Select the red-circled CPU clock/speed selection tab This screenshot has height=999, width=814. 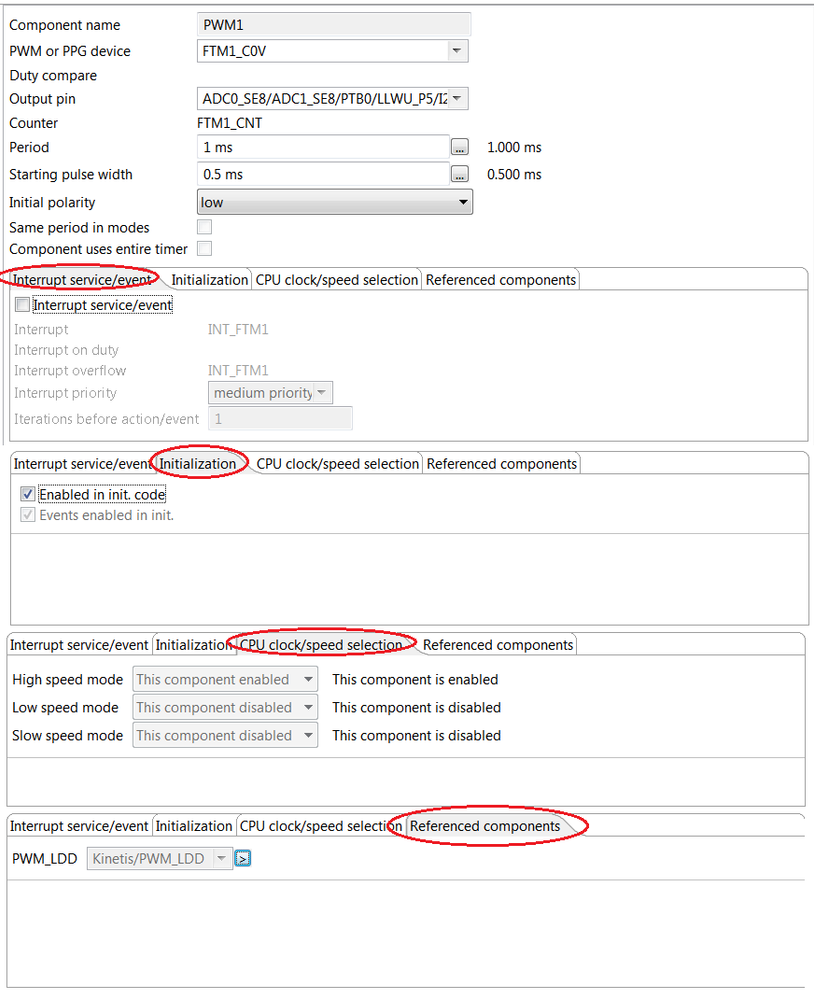321,645
